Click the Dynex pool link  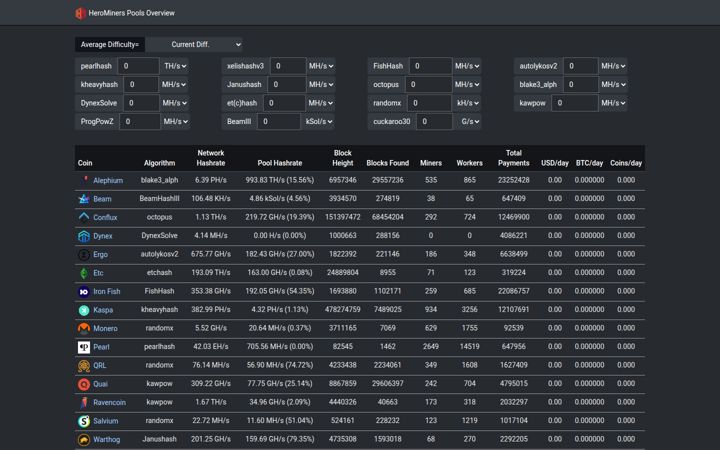coord(103,236)
